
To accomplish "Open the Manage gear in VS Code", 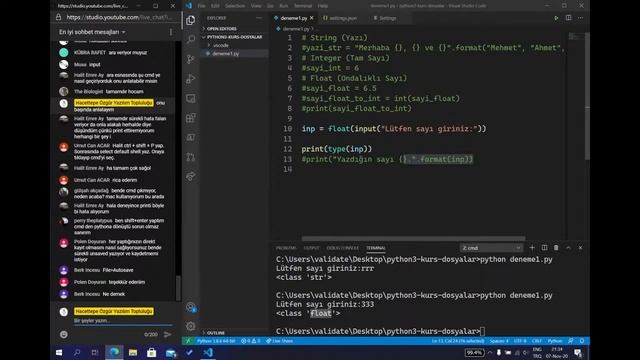I will pyautogui.click(x=191, y=326).
